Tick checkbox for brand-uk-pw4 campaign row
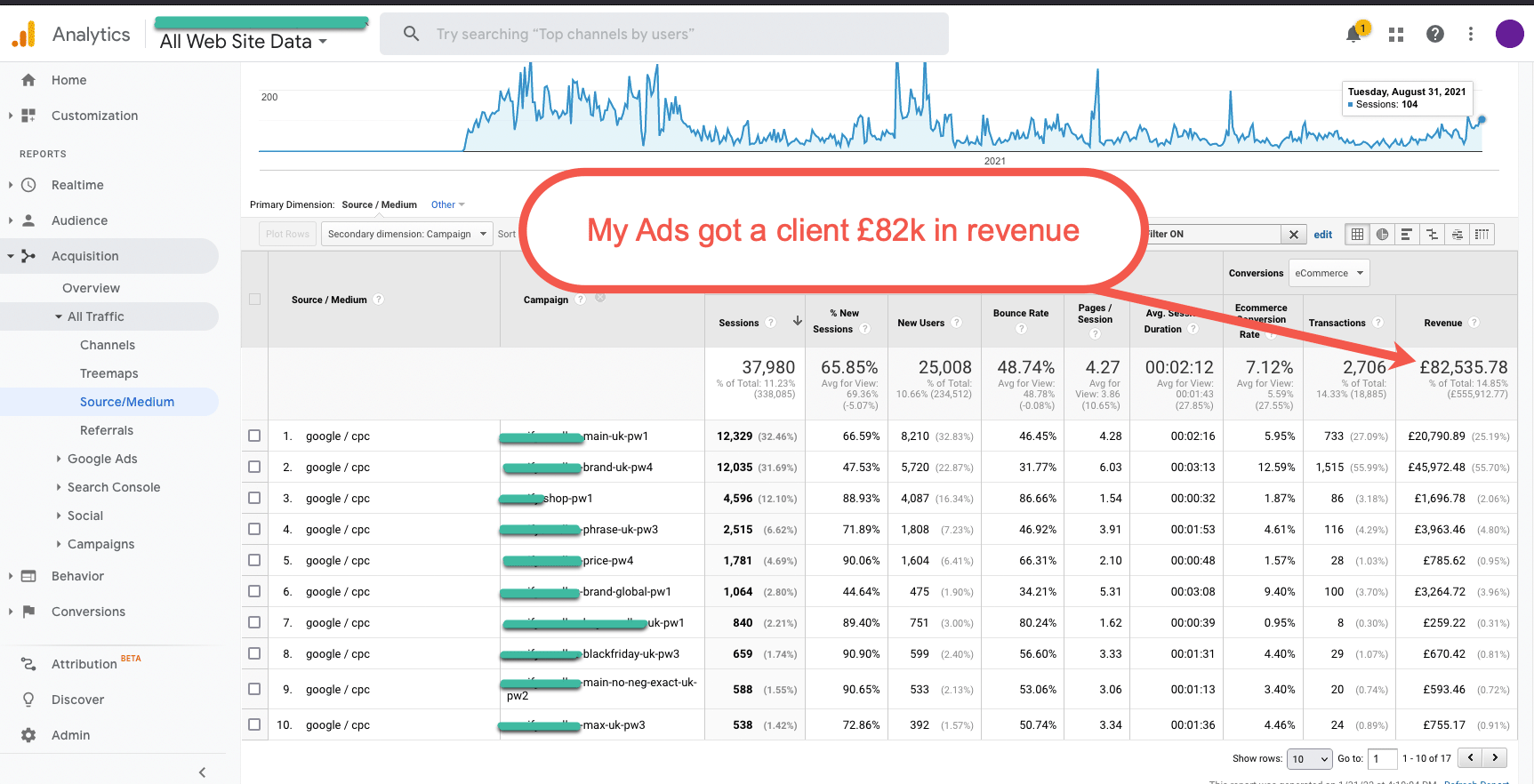The height and width of the screenshot is (784, 1534). (x=254, y=467)
